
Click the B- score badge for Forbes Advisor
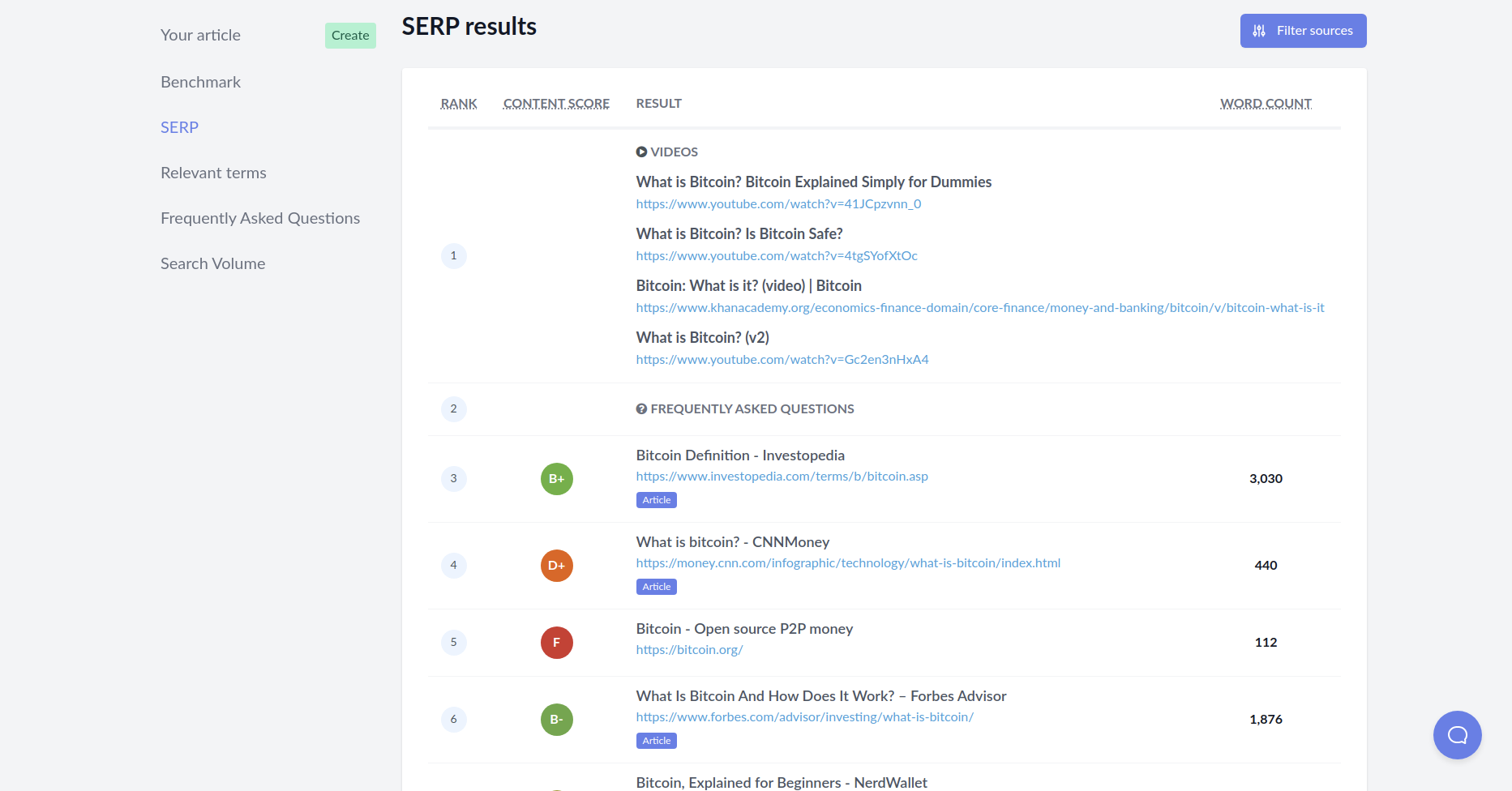coord(556,719)
